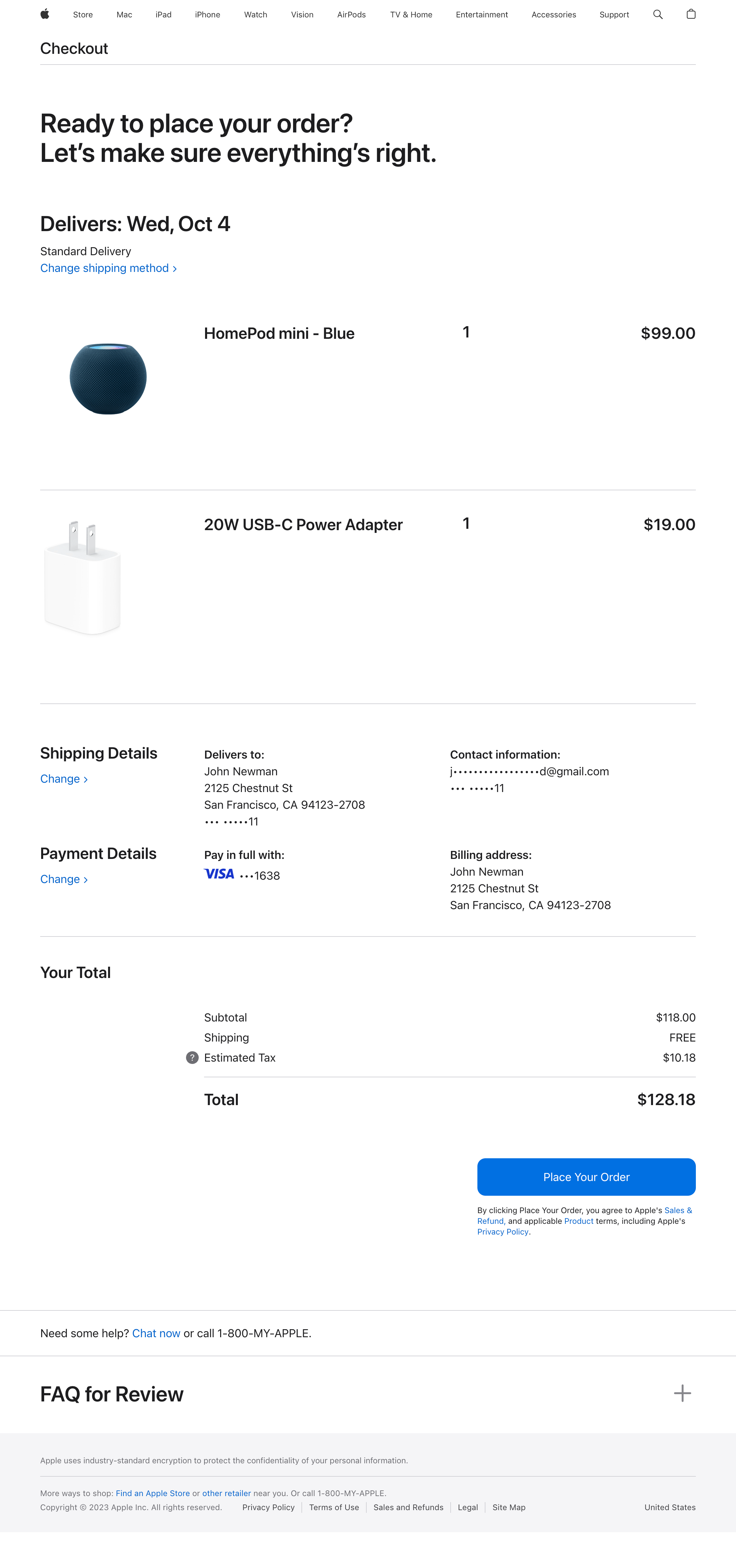Open the shopping bag icon
This screenshot has width=736, height=1568.
coord(691,14)
